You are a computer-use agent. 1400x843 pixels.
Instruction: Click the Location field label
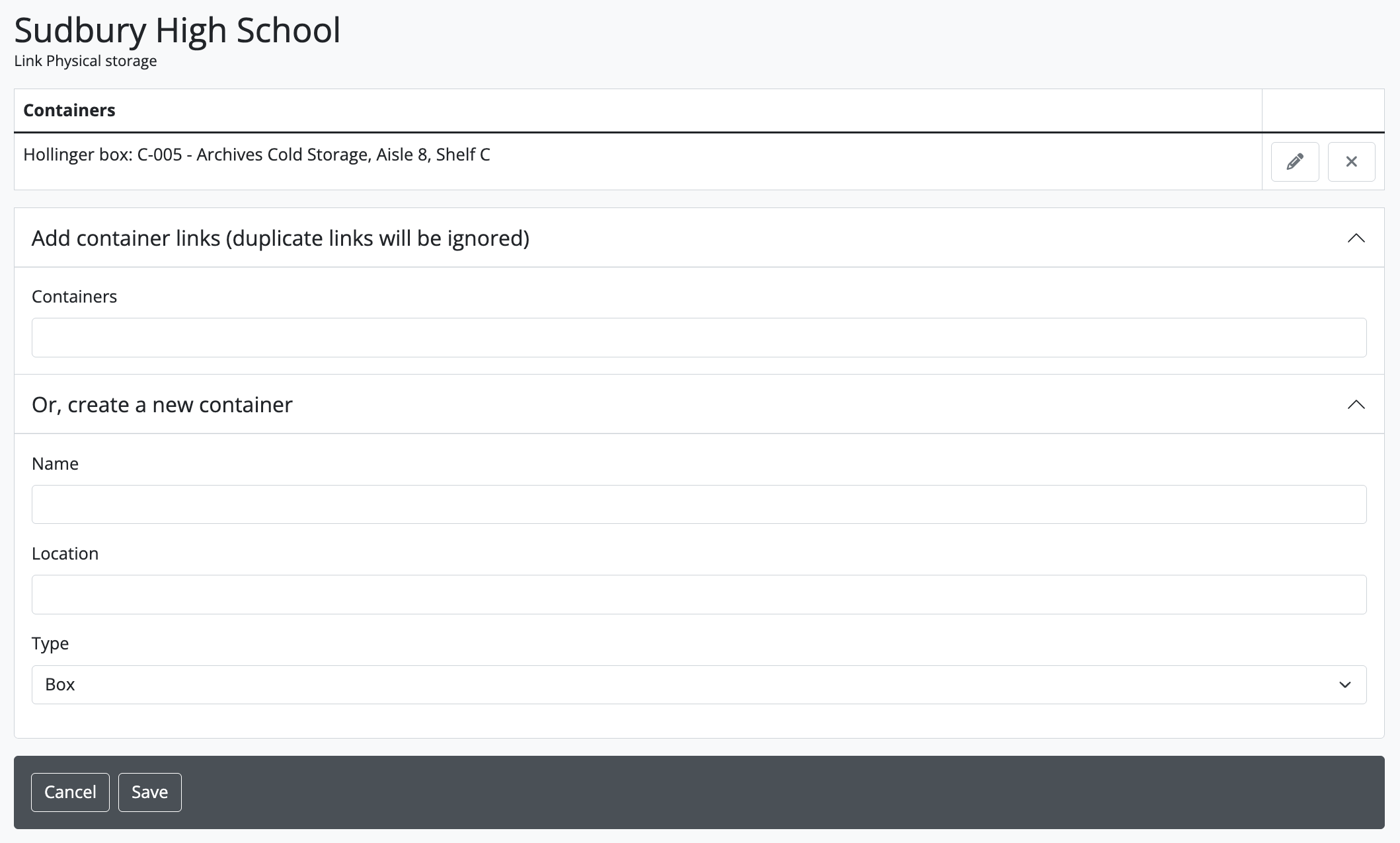point(65,554)
